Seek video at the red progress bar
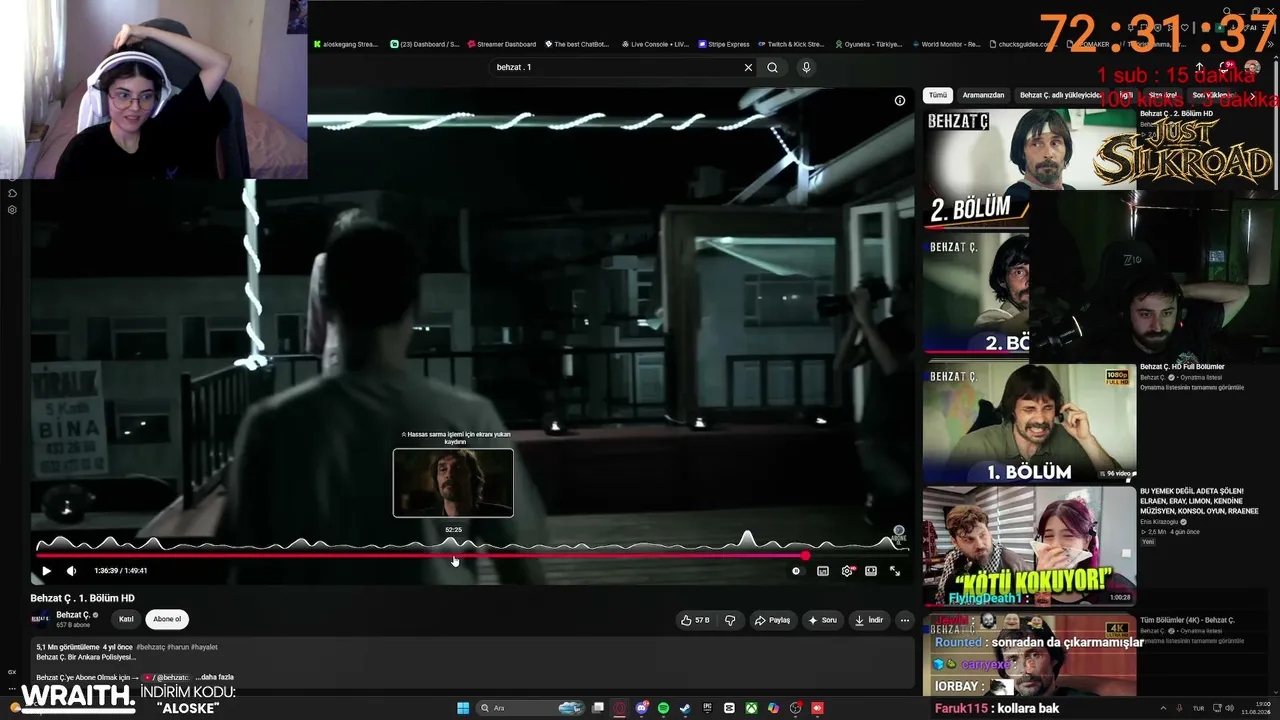The width and height of the screenshot is (1280, 720). pos(420,555)
